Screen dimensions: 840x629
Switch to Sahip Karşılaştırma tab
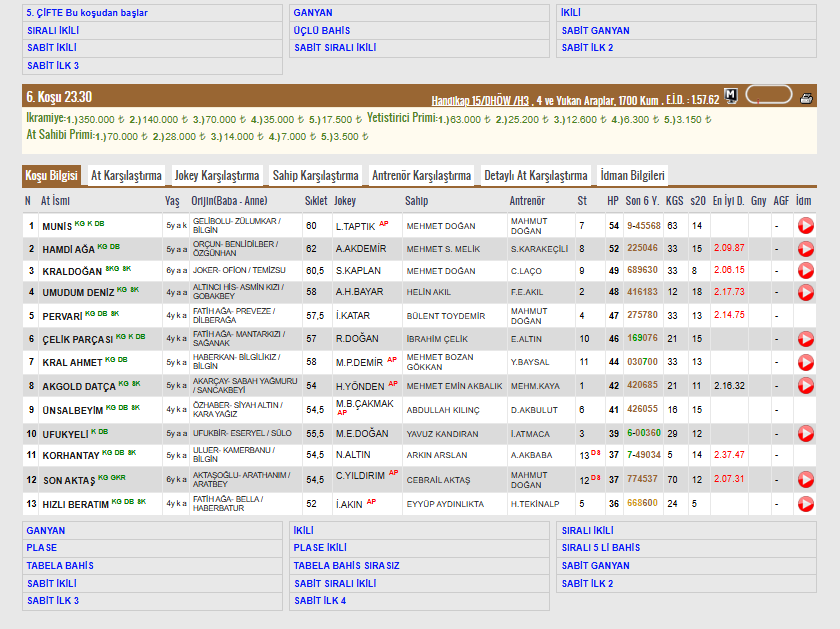click(316, 175)
